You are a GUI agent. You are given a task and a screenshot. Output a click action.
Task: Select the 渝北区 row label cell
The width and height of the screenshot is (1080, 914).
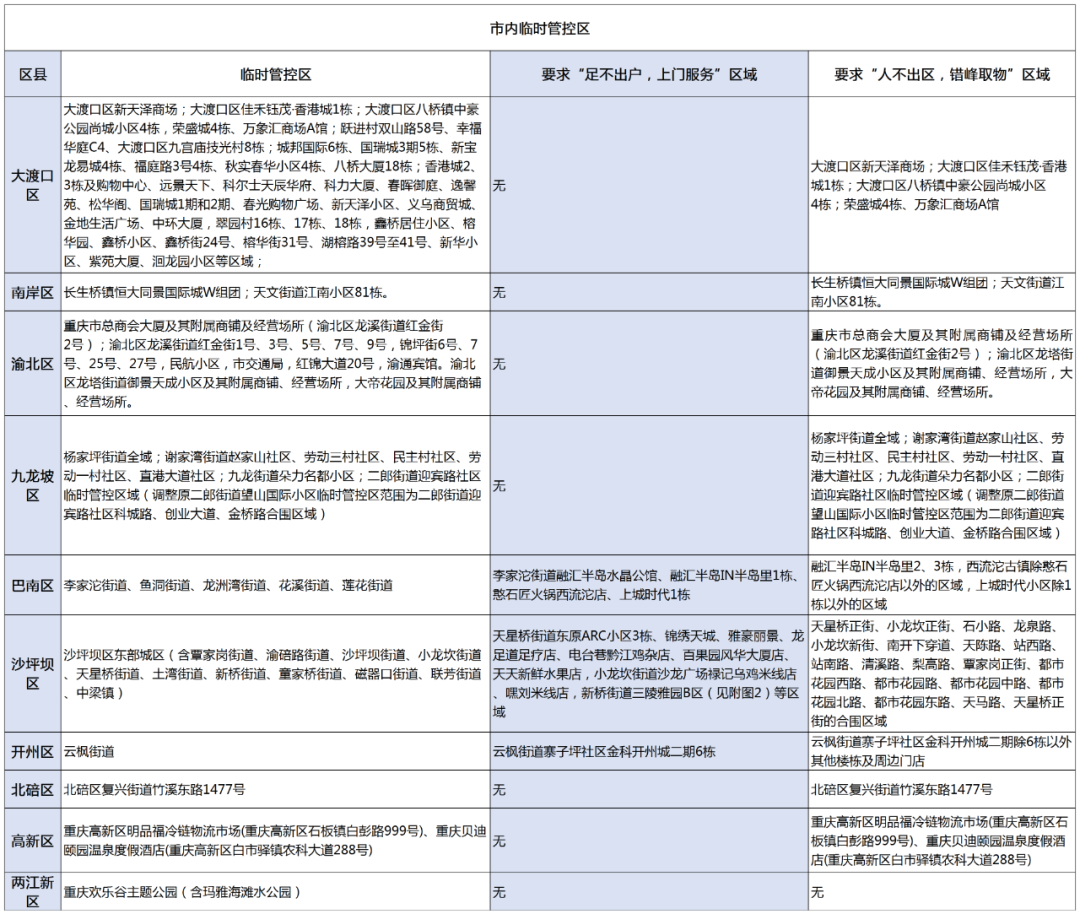pos(32,364)
